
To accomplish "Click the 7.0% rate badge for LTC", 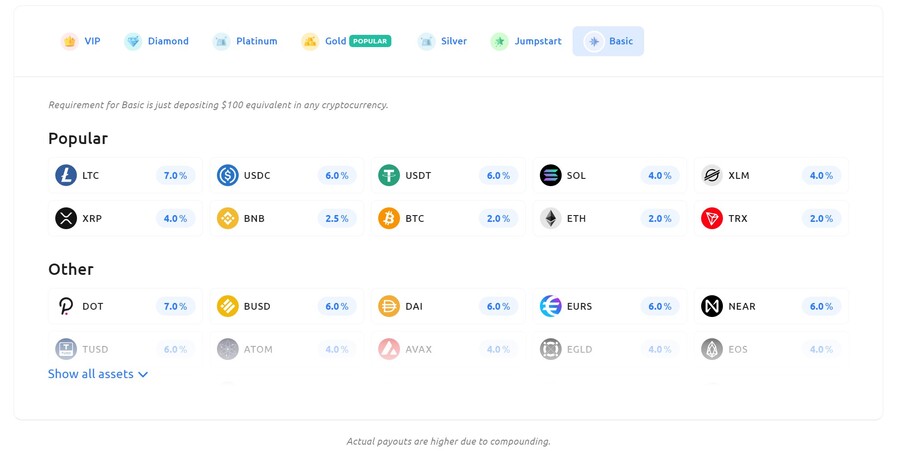I will tap(175, 176).
